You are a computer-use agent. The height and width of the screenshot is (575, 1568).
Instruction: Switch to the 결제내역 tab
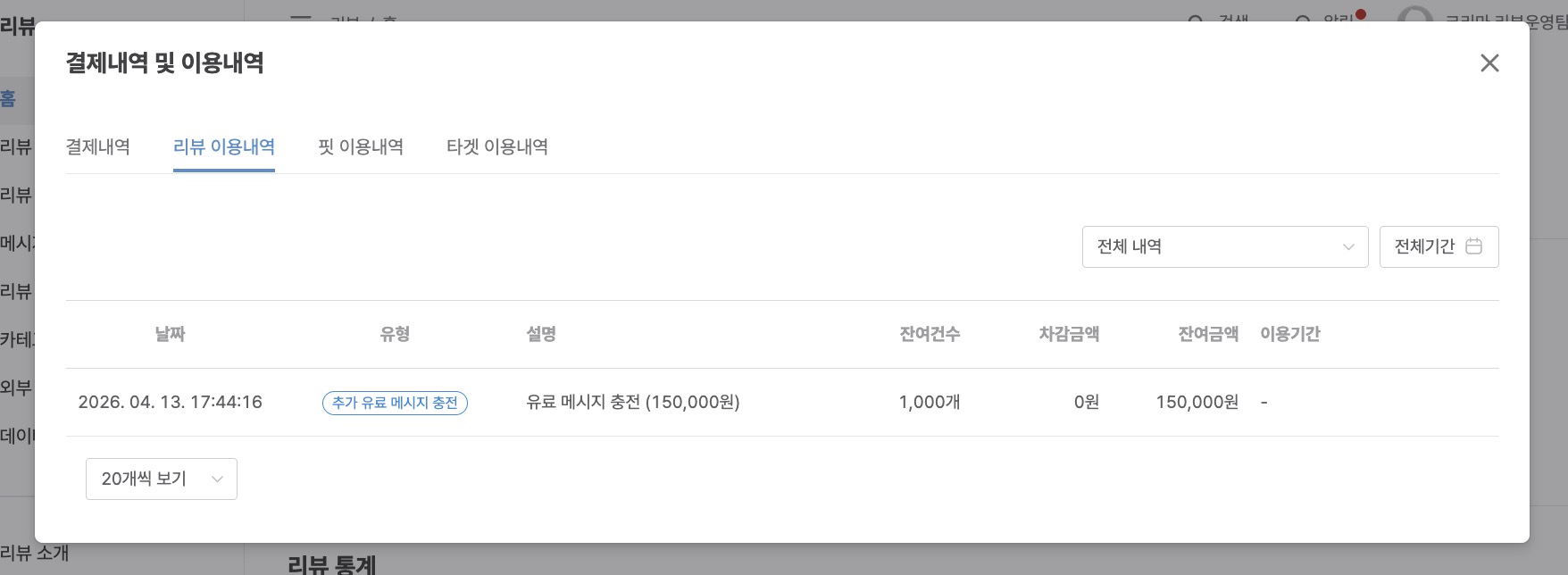[x=98, y=146]
